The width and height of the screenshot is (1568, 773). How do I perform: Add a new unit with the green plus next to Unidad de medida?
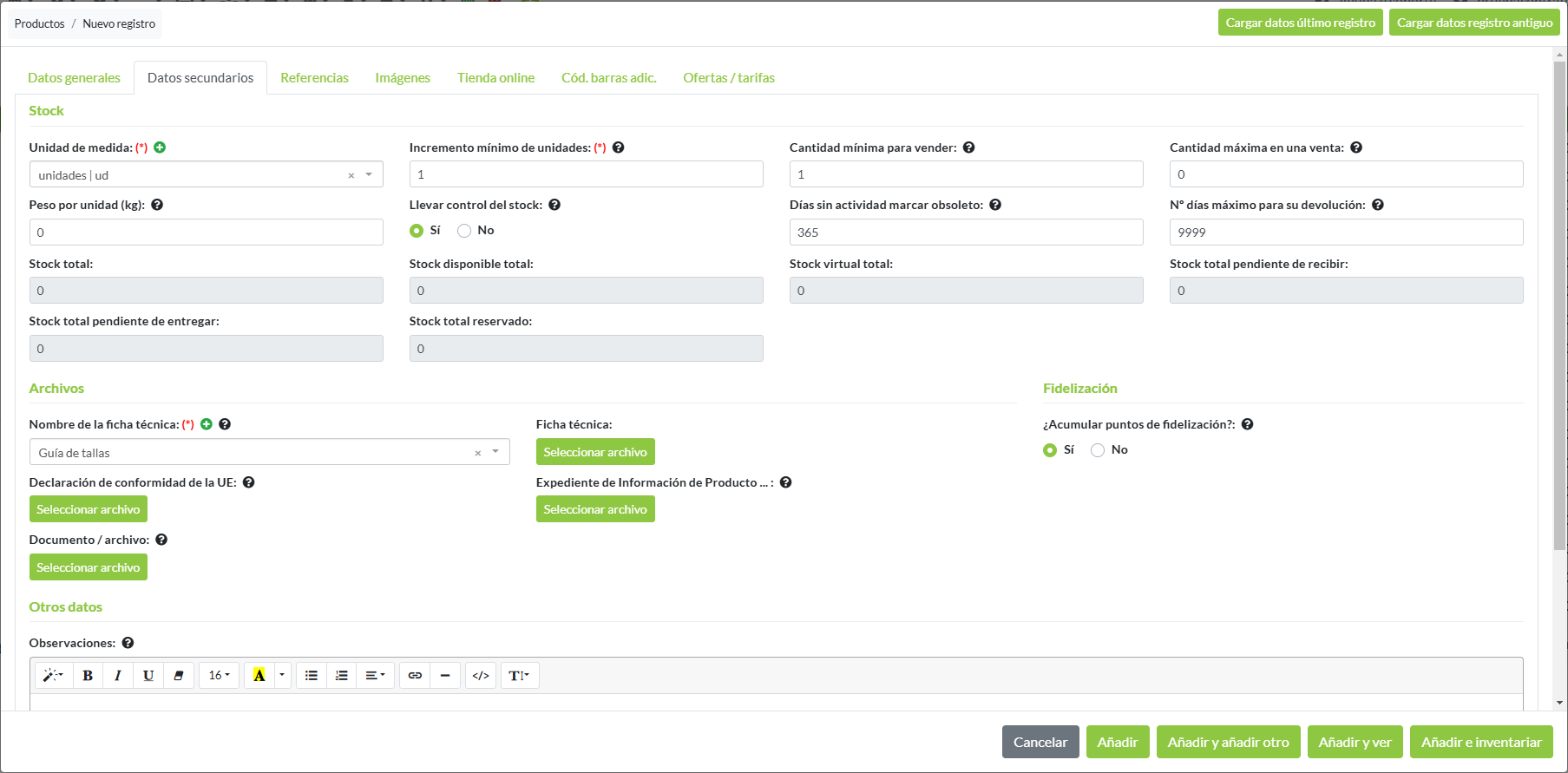tap(160, 147)
